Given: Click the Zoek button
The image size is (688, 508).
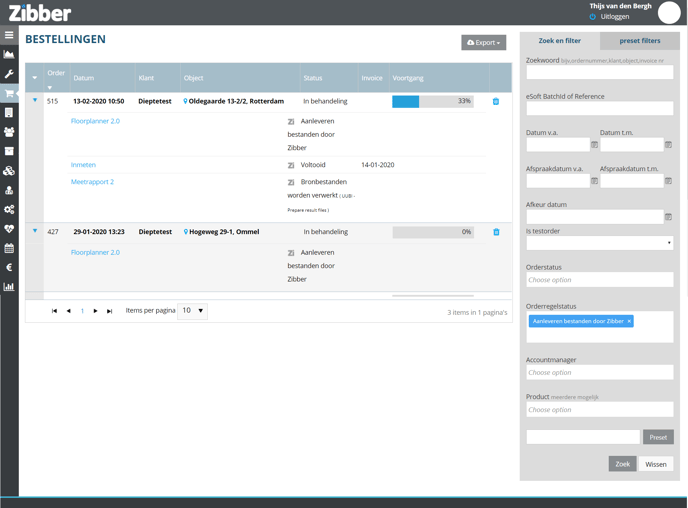Looking at the screenshot, I should 622,464.
